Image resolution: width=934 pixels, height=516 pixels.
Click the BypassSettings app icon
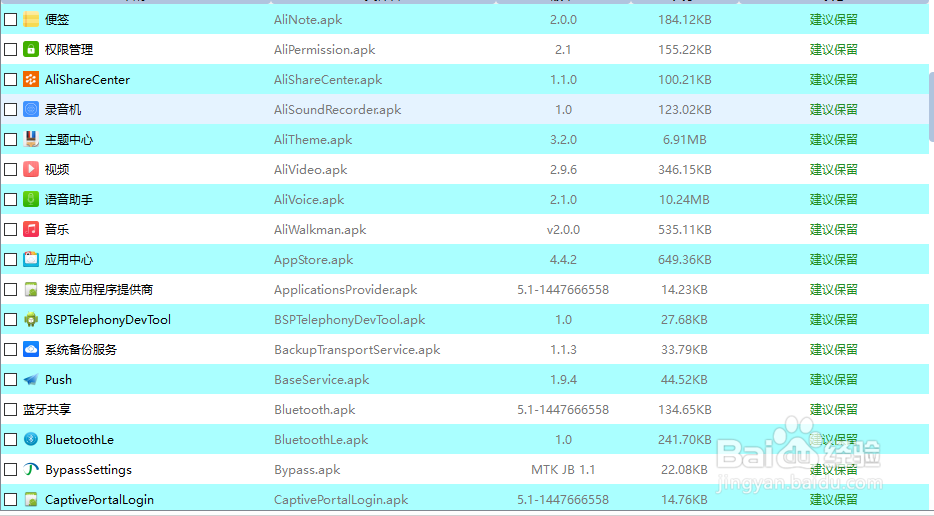coord(31,470)
